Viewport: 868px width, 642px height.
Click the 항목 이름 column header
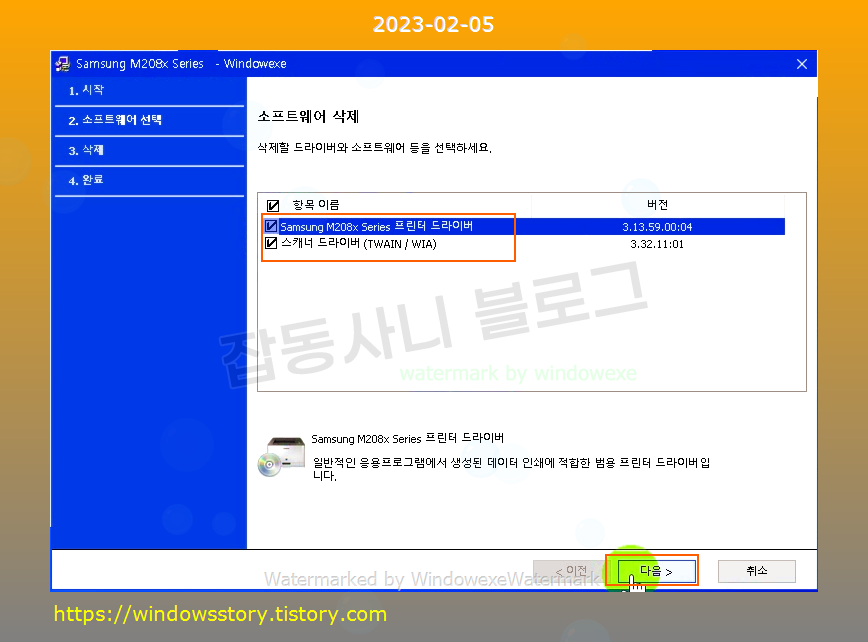coord(316,205)
